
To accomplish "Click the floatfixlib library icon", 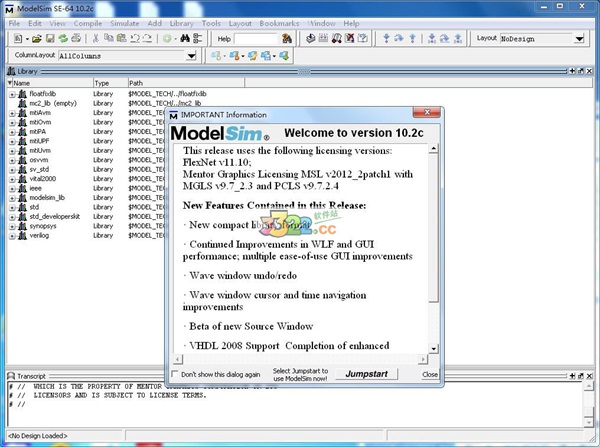I will [22, 93].
